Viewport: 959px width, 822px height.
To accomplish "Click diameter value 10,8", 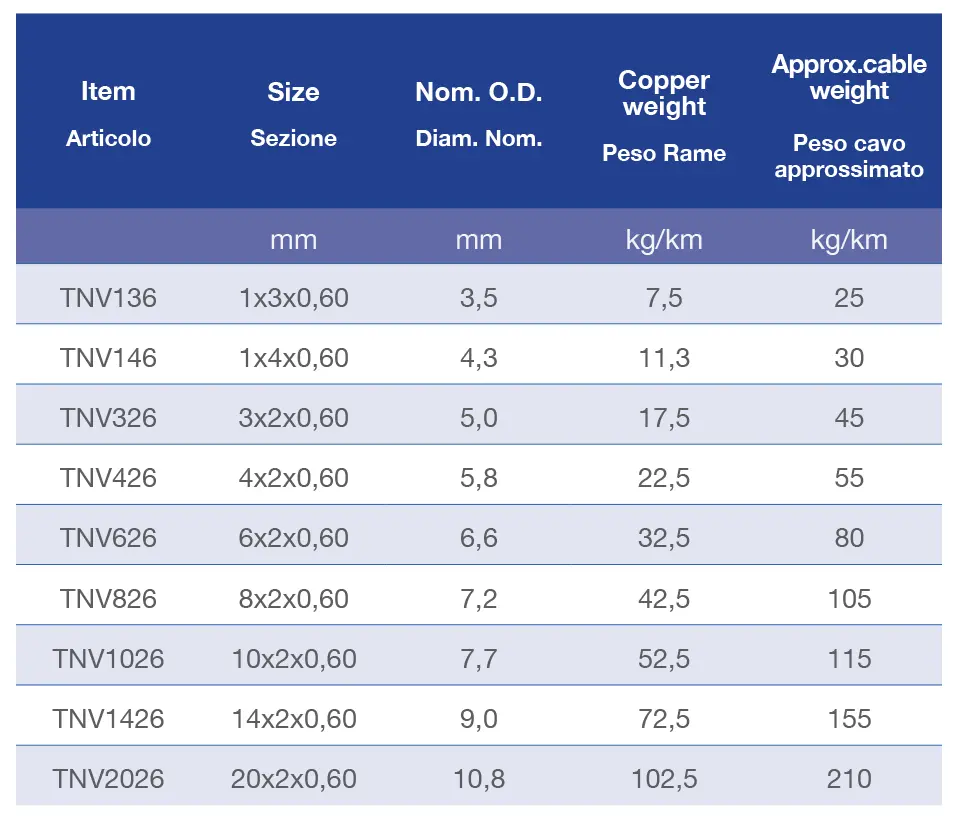I will pos(479,780).
